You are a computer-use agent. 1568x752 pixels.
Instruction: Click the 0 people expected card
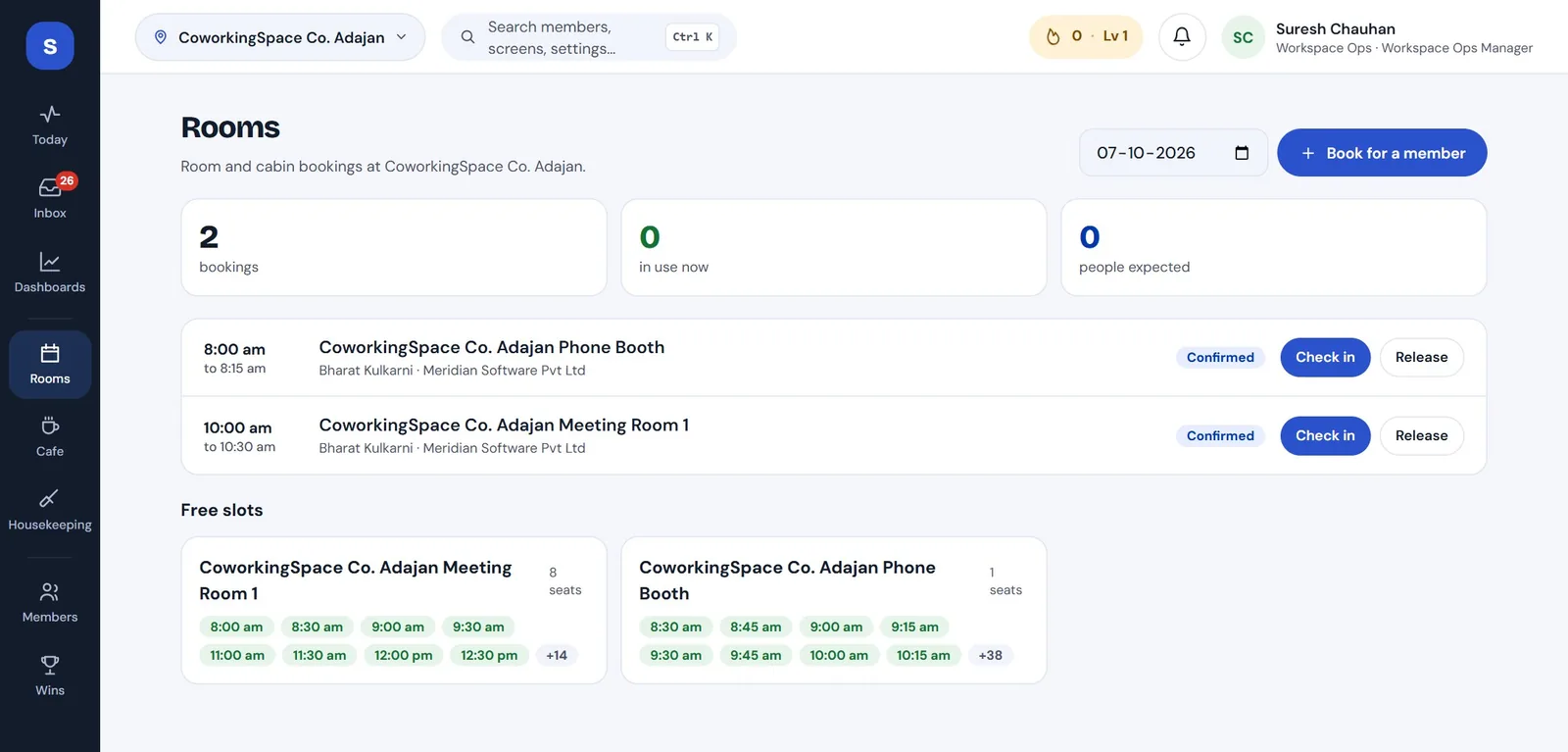[1274, 248]
